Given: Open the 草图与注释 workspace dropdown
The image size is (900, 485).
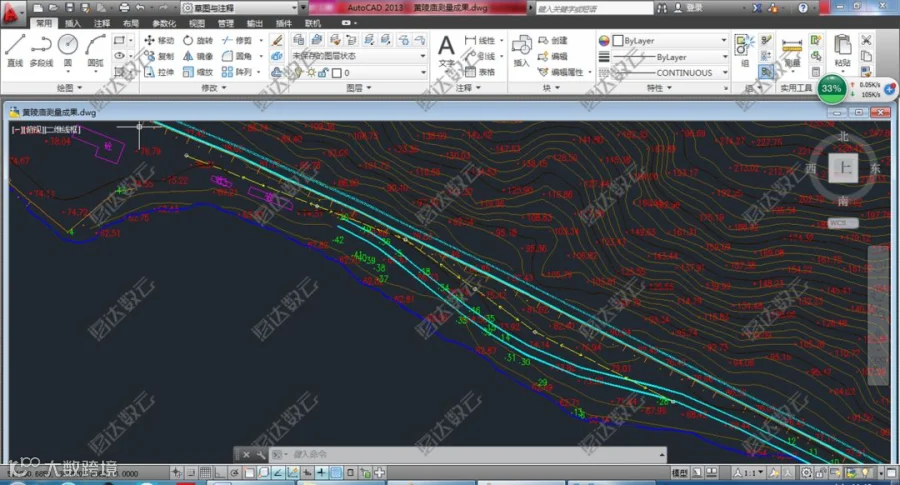Looking at the screenshot, I should pos(240,7).
